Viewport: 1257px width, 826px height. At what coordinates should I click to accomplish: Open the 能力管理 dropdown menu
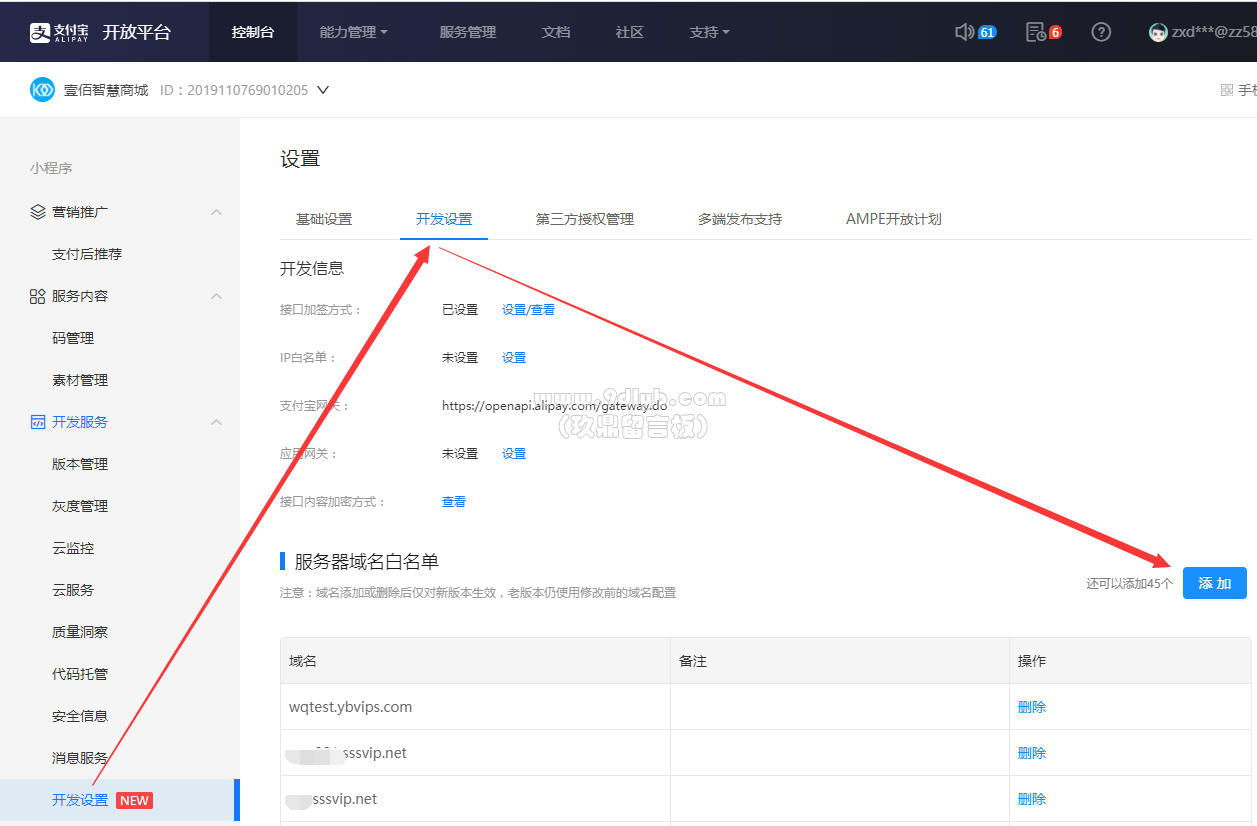[x=353, y=32]
